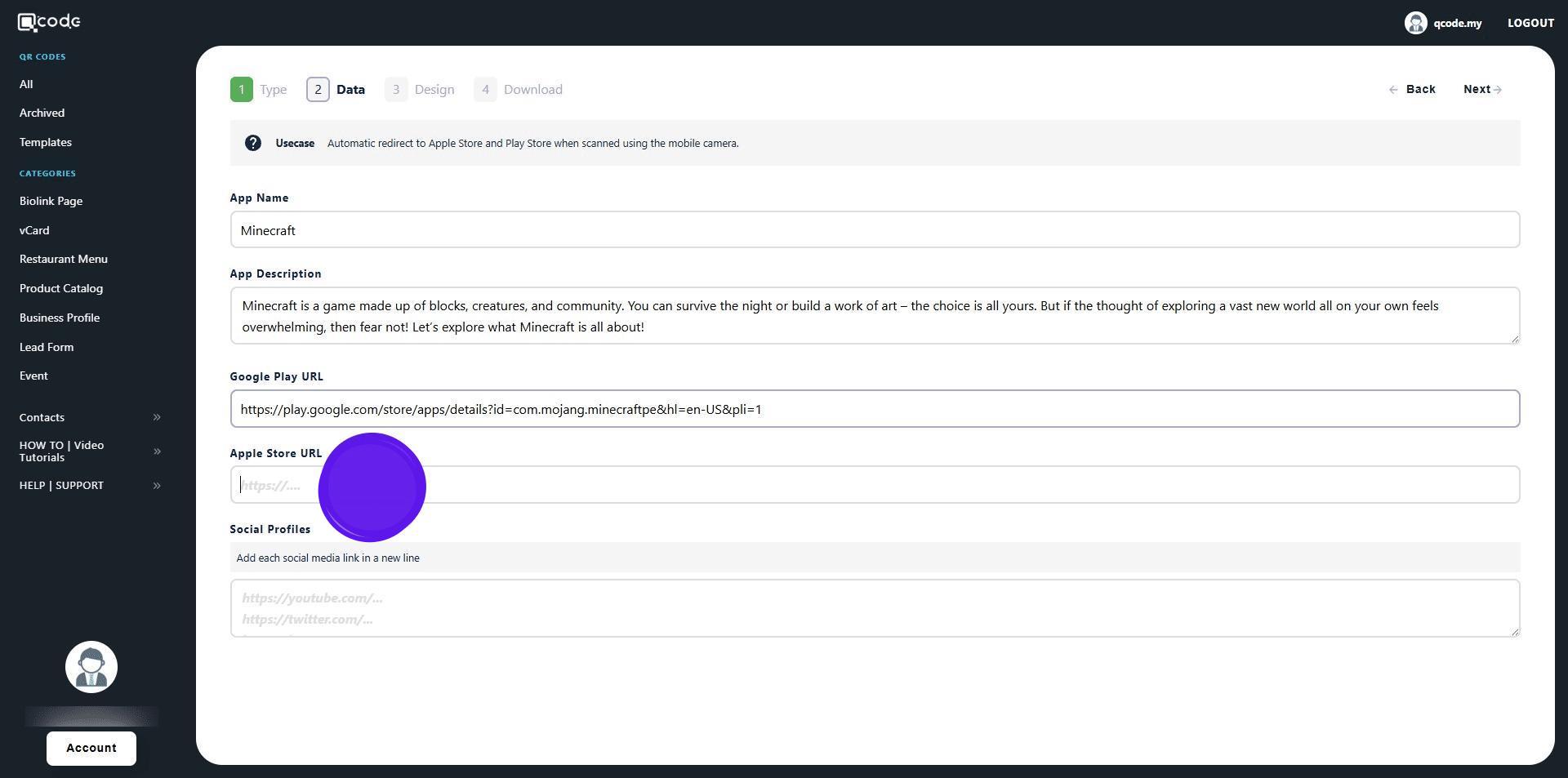Select the step 4 Download number badge

(485, 90)
